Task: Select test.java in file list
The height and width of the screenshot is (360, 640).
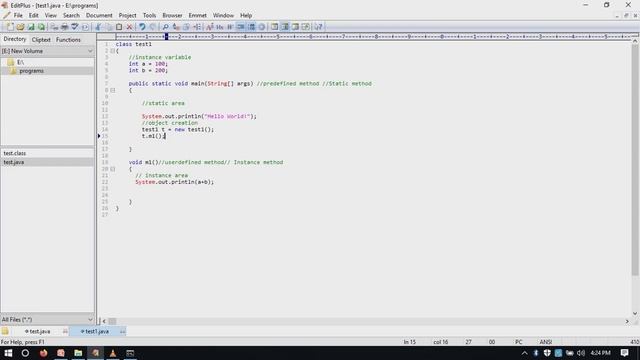Action: coord(14,162)
